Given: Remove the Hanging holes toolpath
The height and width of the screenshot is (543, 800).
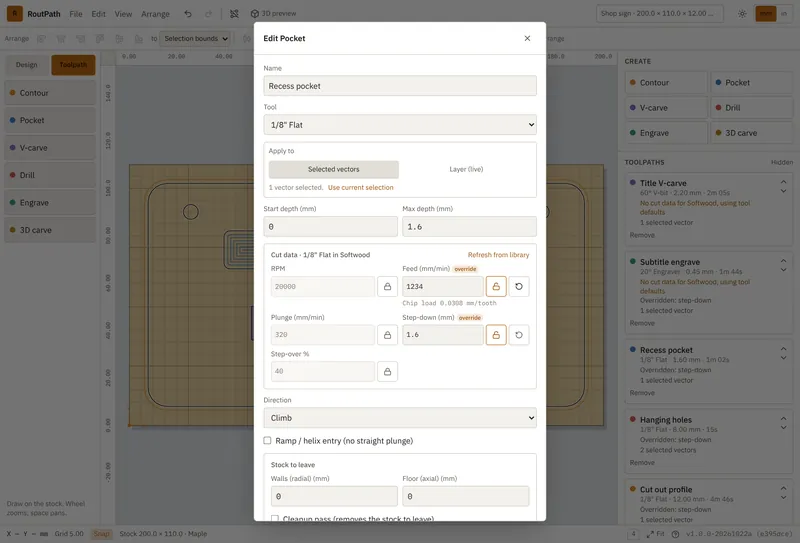Looking at the screenshot, I should coord(642,462).
